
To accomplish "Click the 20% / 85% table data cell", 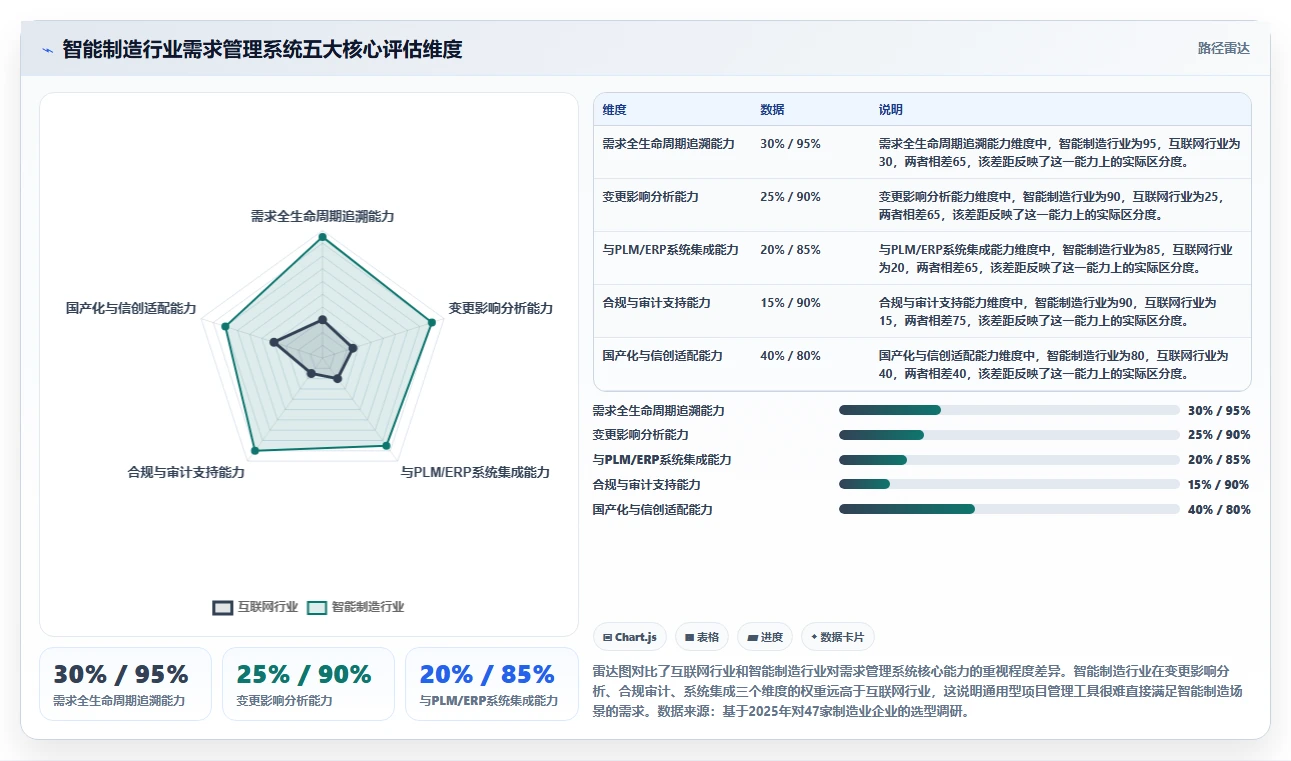I will coord(790,250).
